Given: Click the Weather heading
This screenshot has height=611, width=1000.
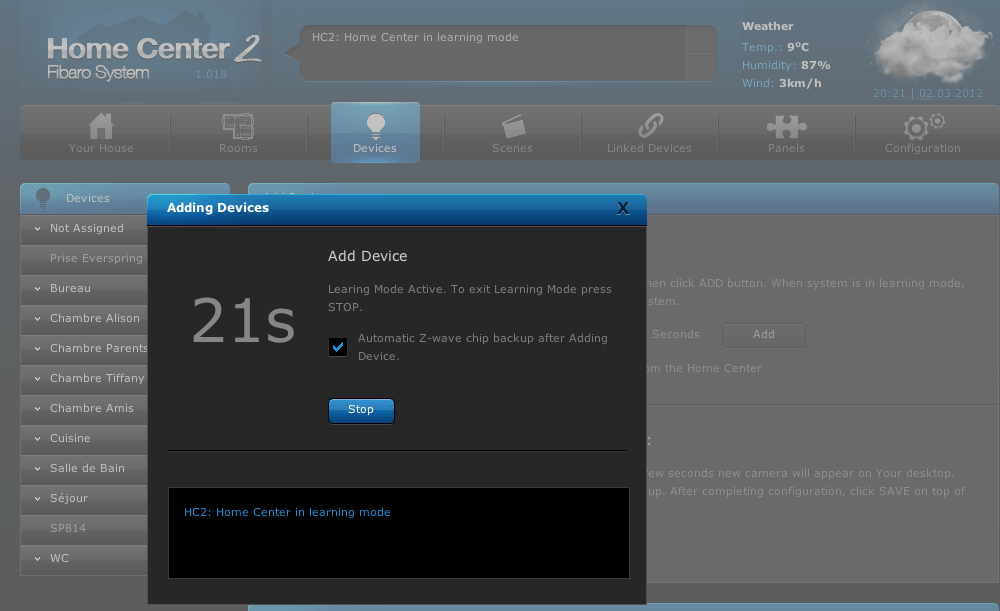Looking at the screenshot, I should click(768, 26).
